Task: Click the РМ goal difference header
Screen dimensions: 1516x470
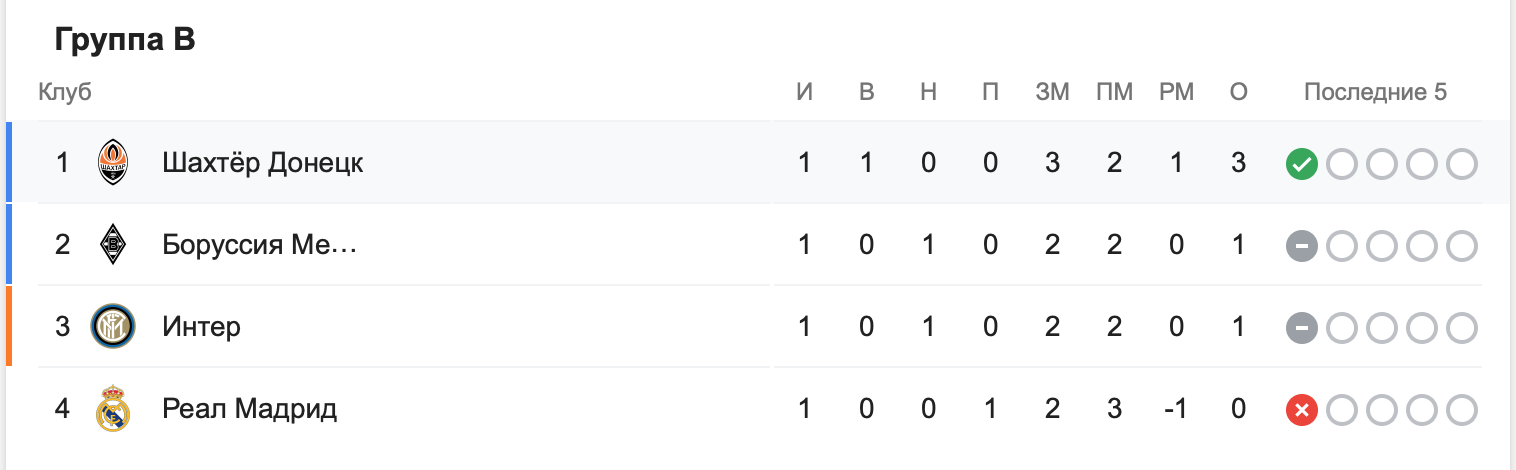Action: 1177,93
